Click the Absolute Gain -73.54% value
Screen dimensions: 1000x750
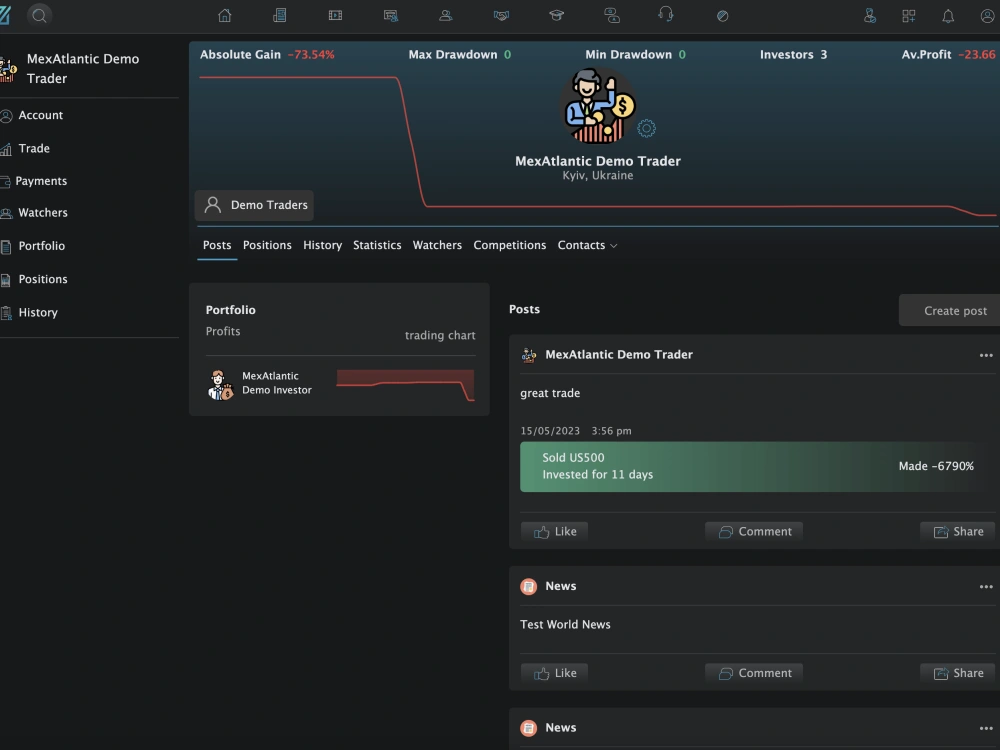(x=311, y=55)
